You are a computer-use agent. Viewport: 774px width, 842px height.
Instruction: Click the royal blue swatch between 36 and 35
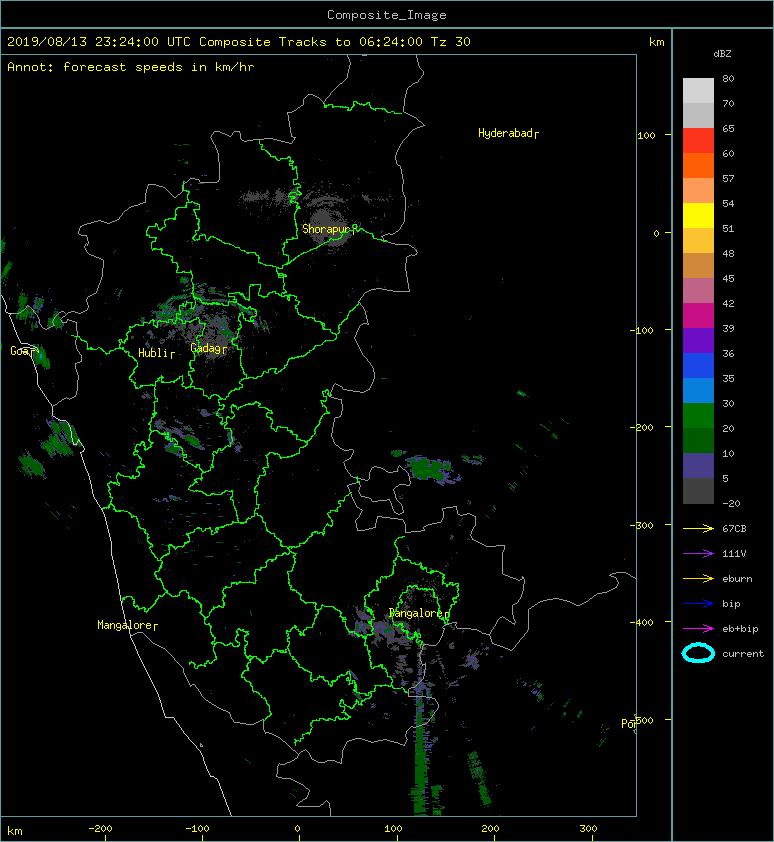tap(698, 366)
